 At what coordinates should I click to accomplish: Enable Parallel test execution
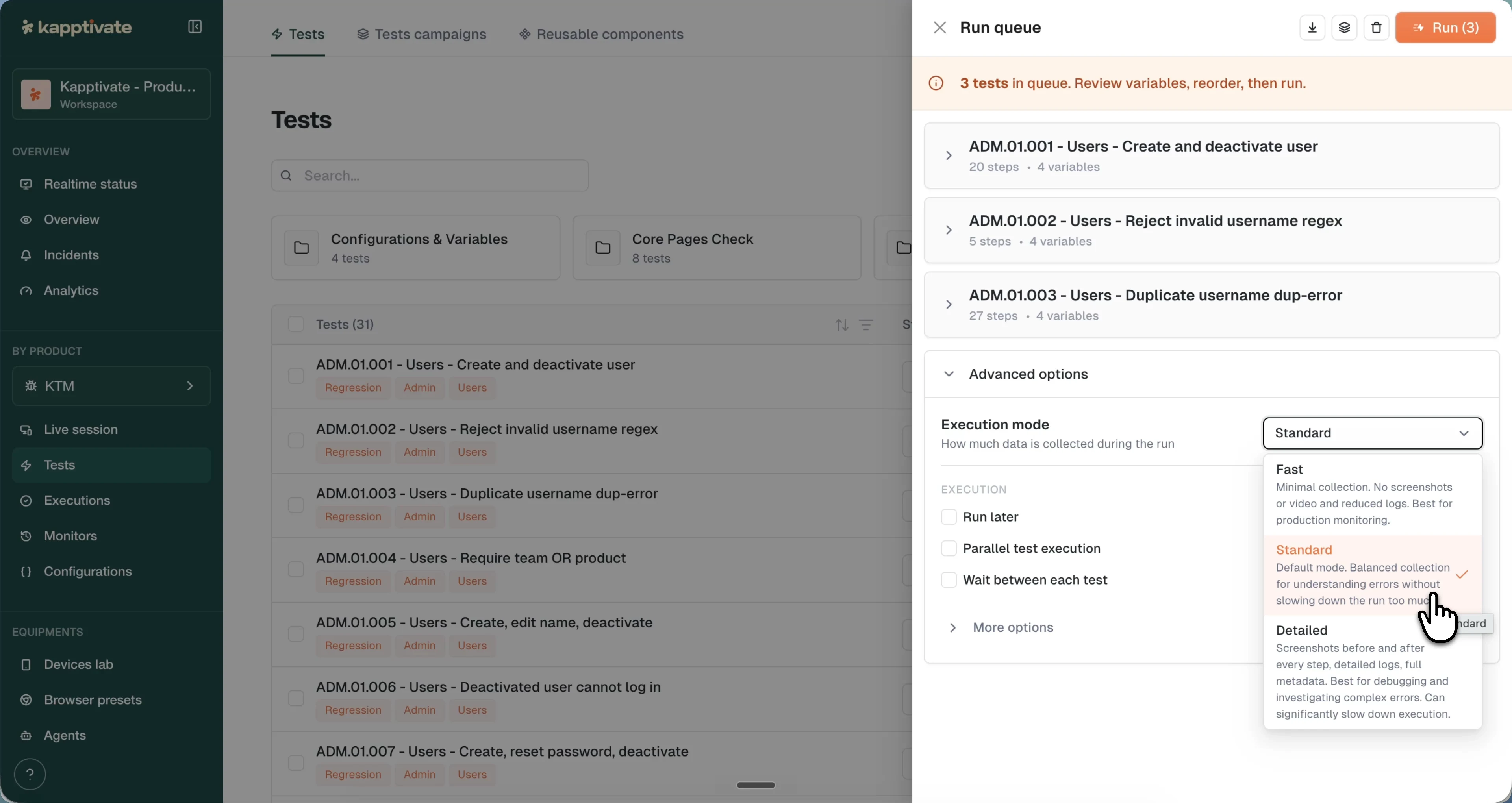tap(949, 549)
